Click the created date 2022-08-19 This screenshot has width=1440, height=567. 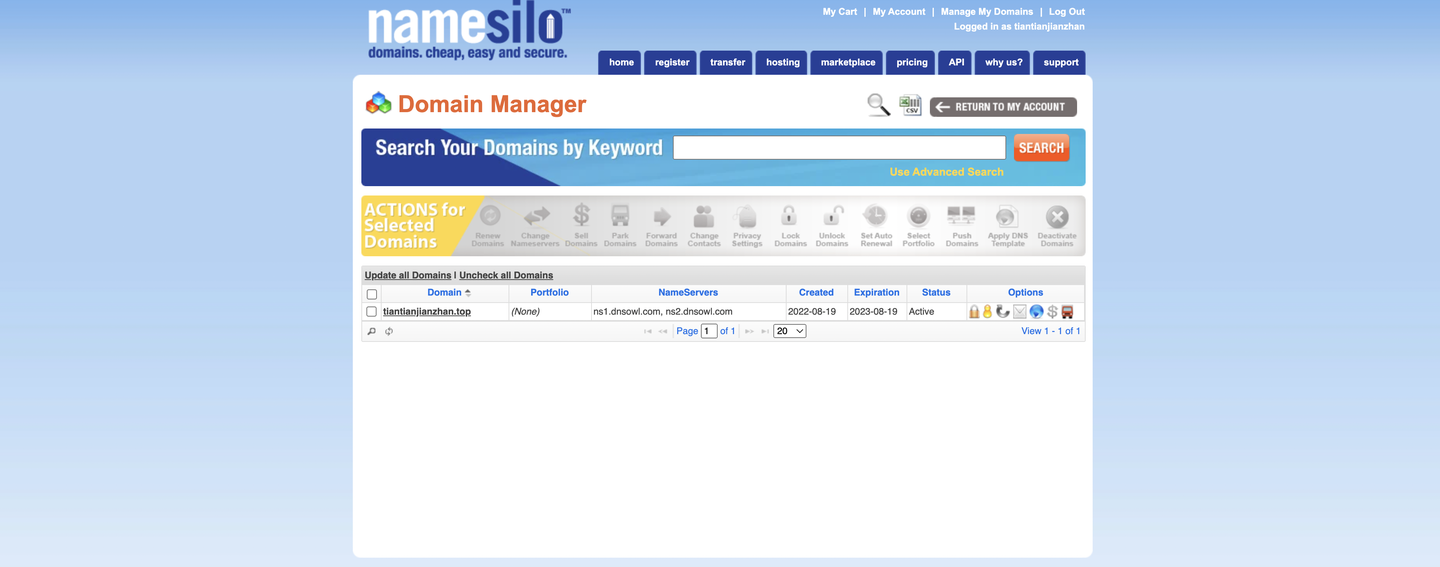click(x=812, y=312)
